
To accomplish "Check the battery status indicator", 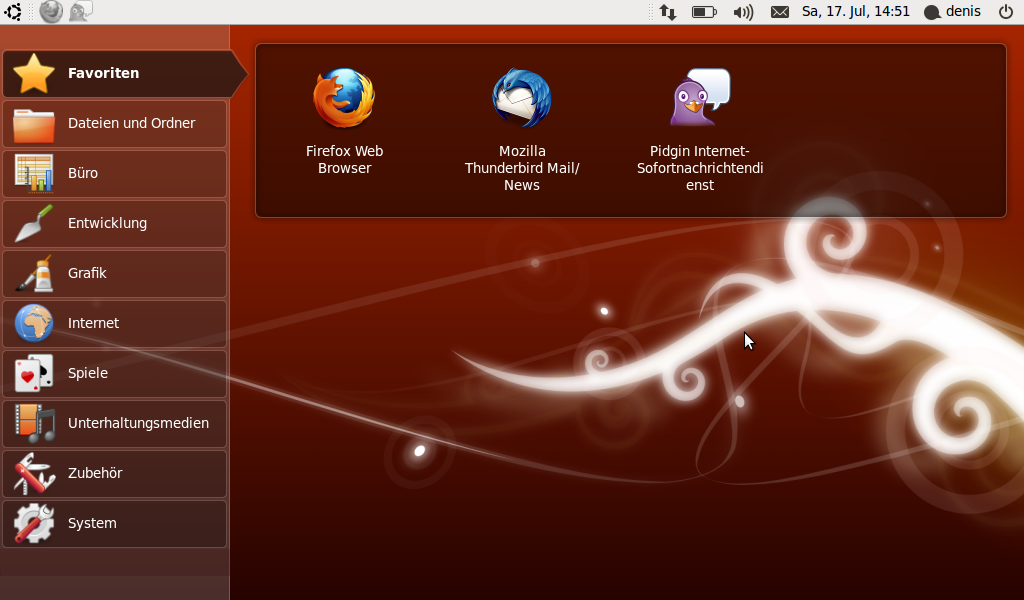I will [704, 12].
